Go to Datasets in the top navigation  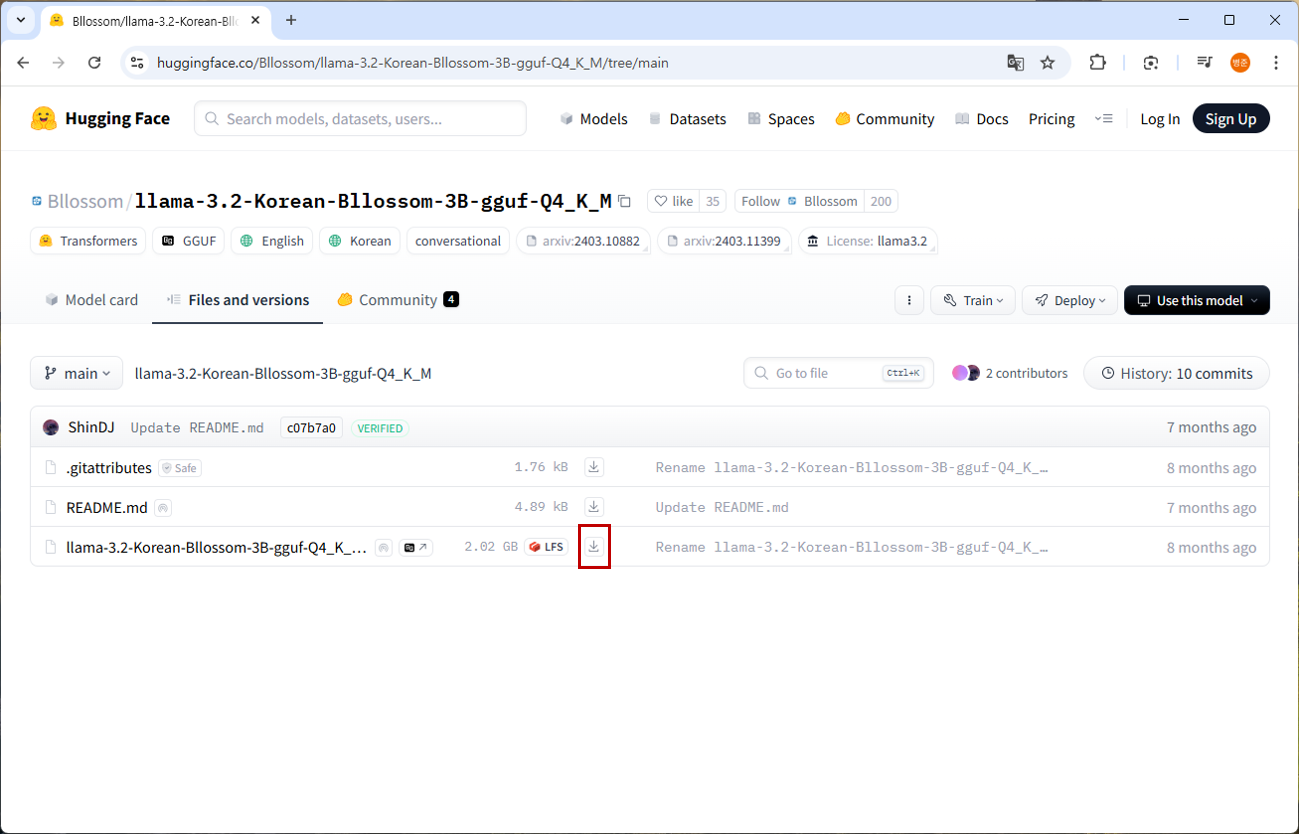tap(687, 119)
